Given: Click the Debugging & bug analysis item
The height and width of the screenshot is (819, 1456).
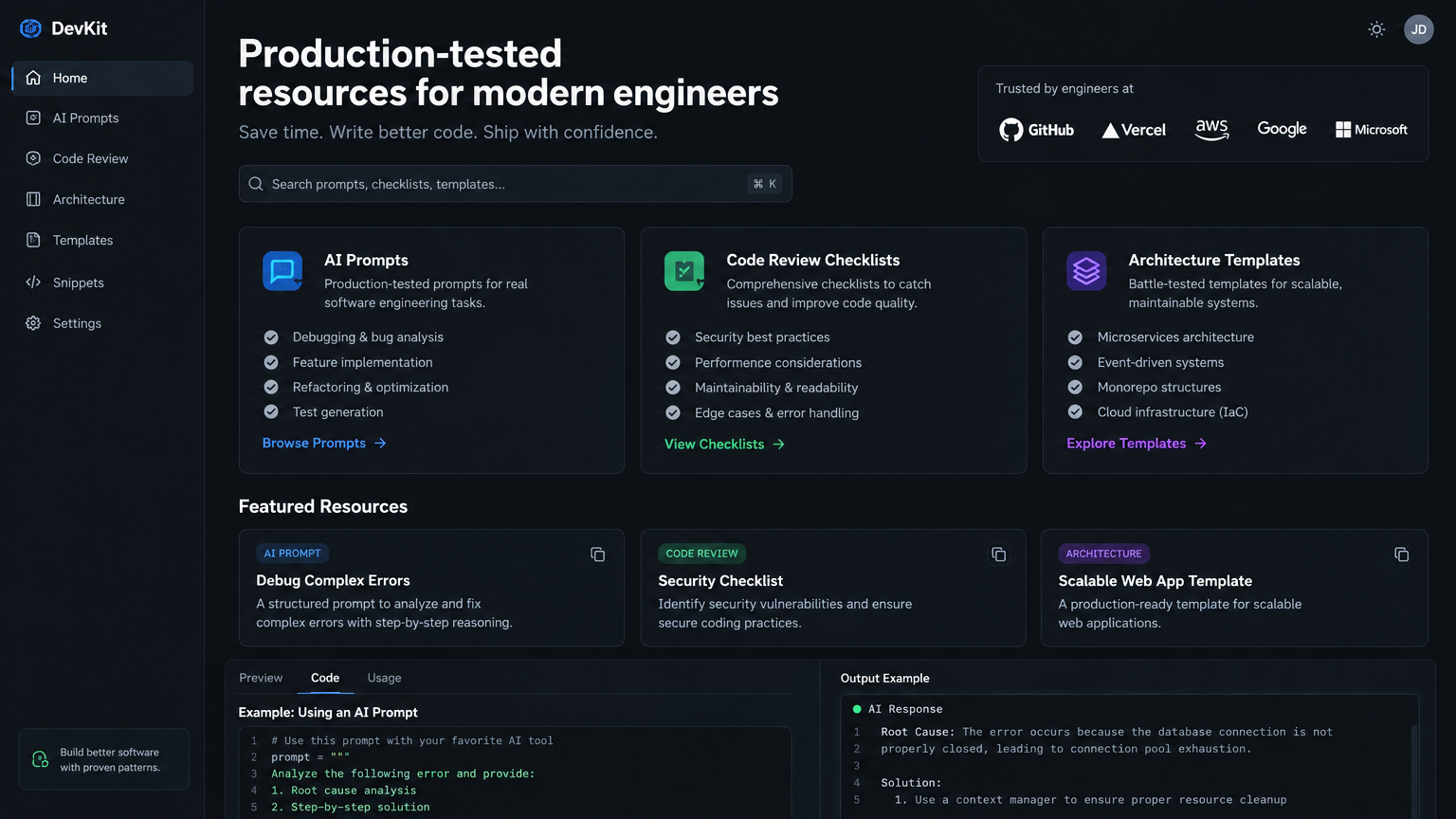Looking at the screenshot, I should (368, 337).
